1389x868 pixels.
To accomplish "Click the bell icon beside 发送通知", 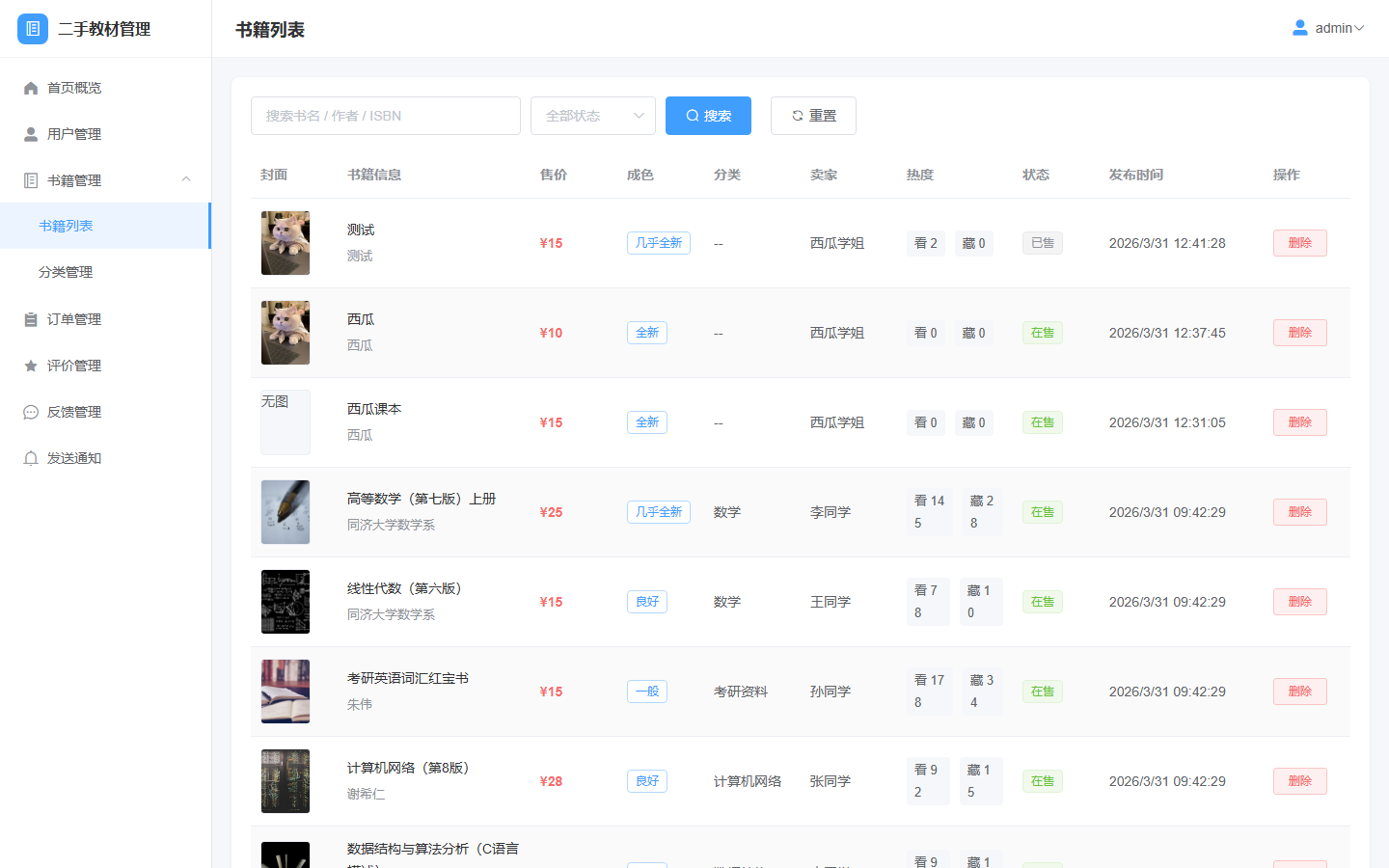I will pyautogui.click(x=31, y=458).
